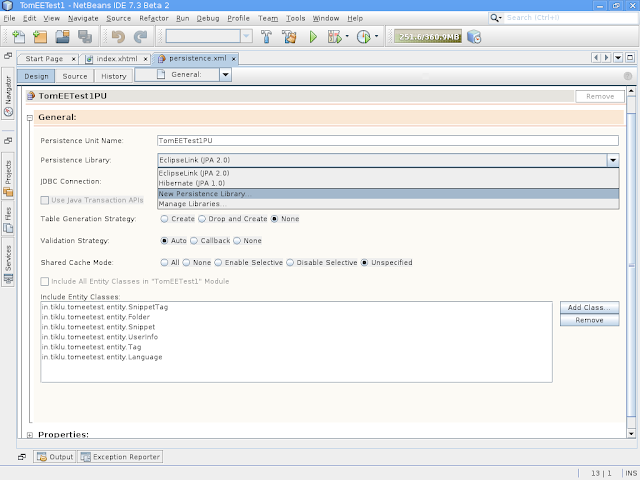Select Enable Selective cache mode
The image size is (640, 480).
coord(218,262)
